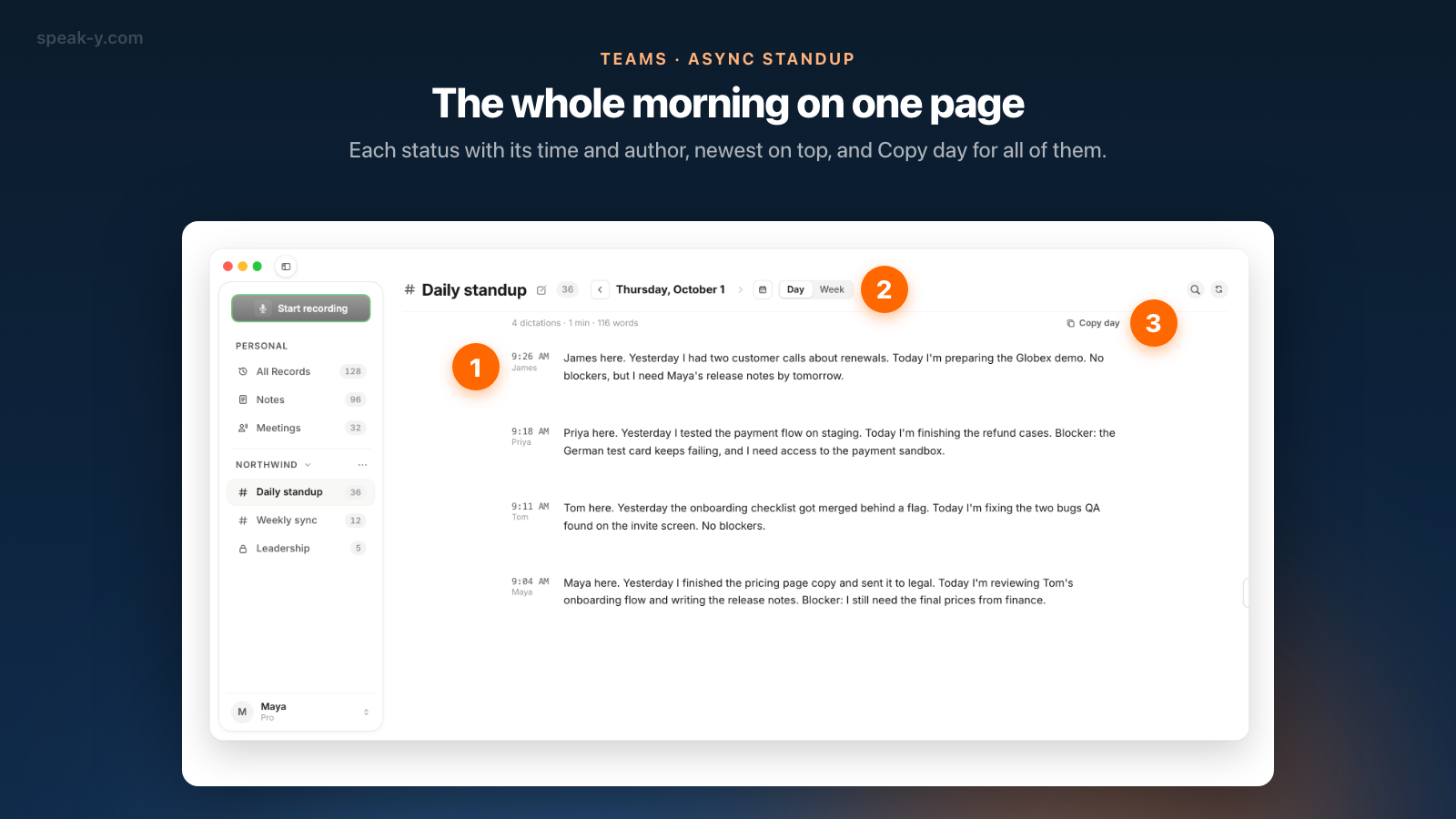The image size is (1456, 819).
Task: Open the calendar date picker
Action: (763, 289)
